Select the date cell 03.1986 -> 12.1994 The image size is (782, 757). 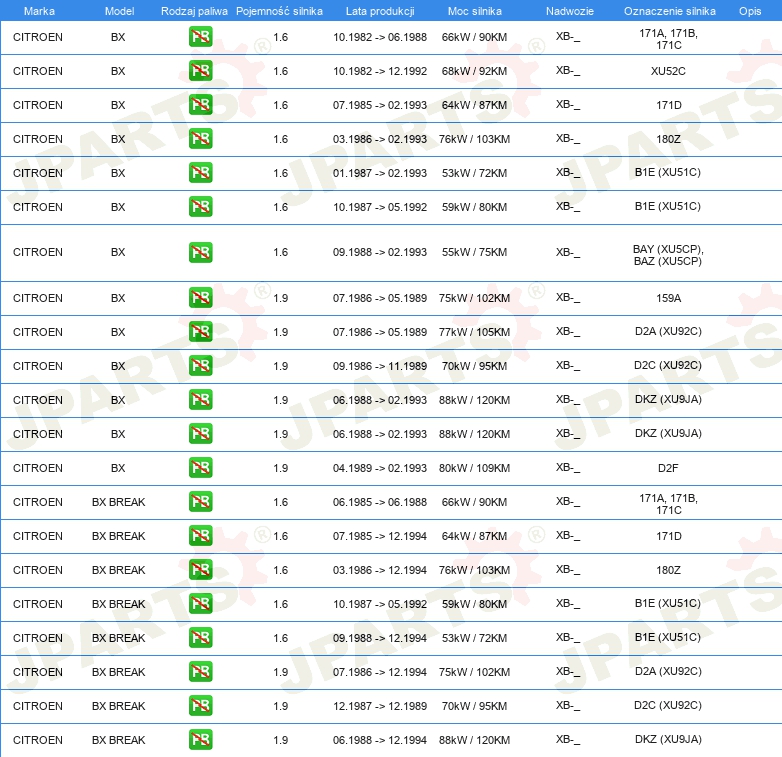point(380,570)
